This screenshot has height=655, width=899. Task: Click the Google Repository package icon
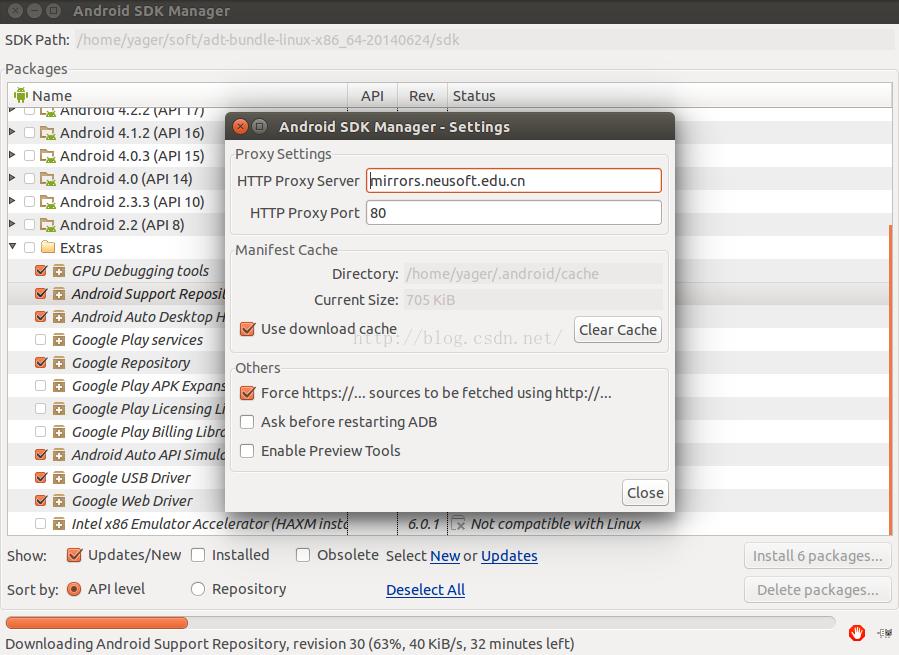[59, 363]
